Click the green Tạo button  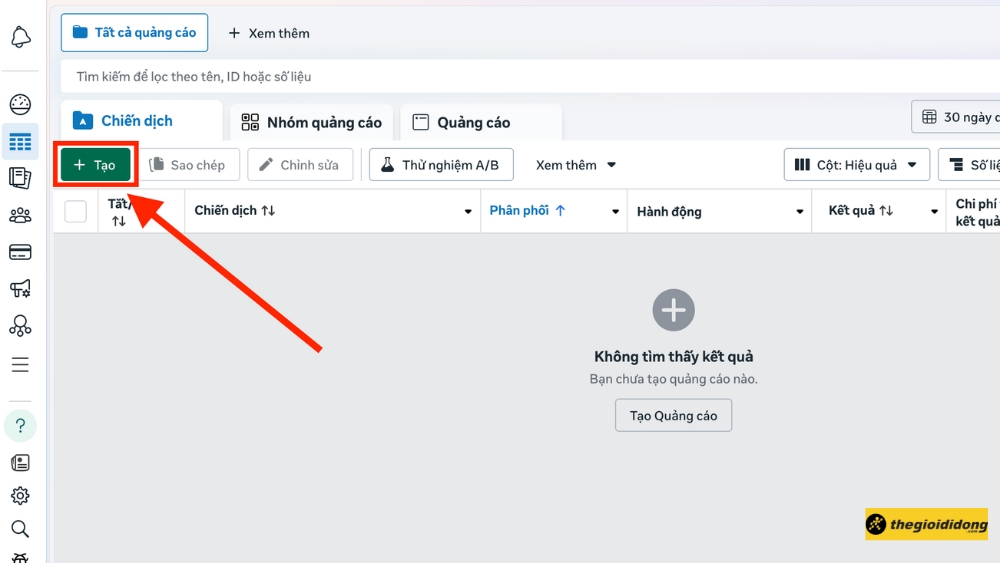(95, 165)
